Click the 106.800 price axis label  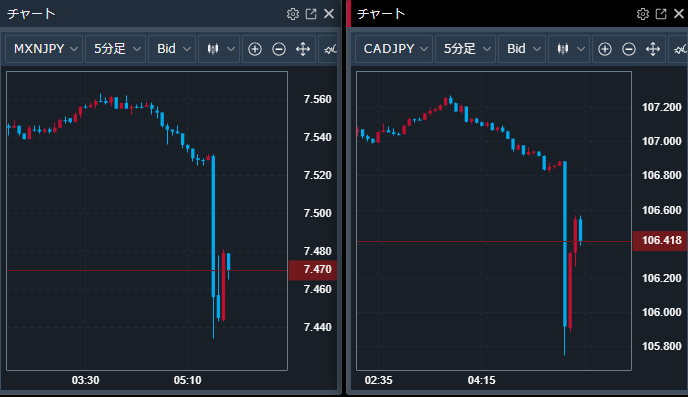[x=662, y=175]
